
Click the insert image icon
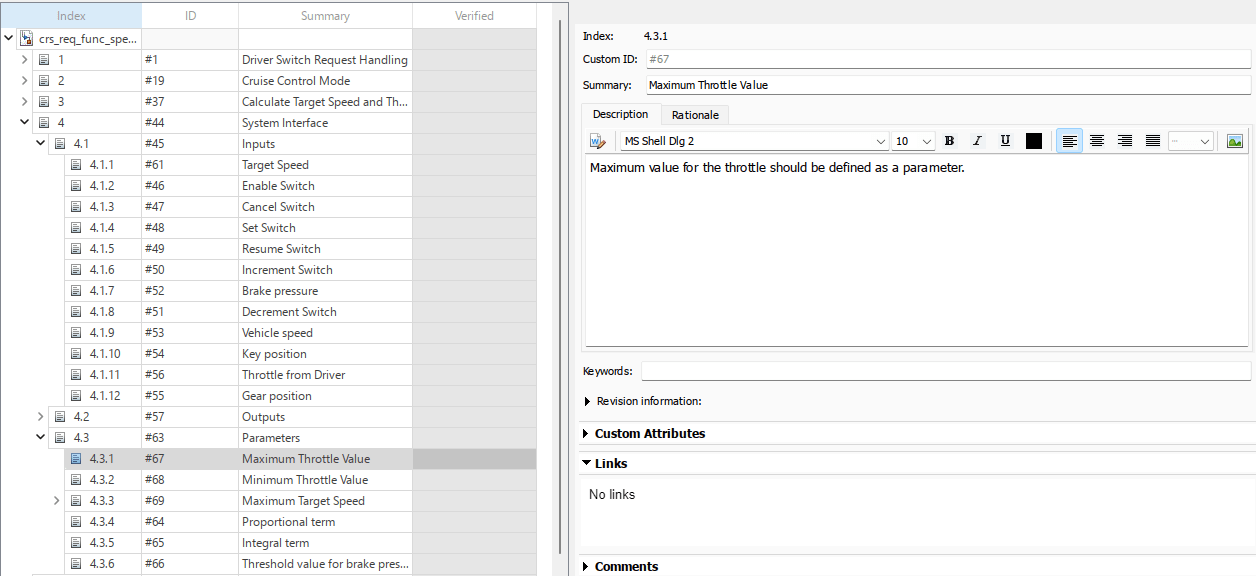[x=1235, y=141]
